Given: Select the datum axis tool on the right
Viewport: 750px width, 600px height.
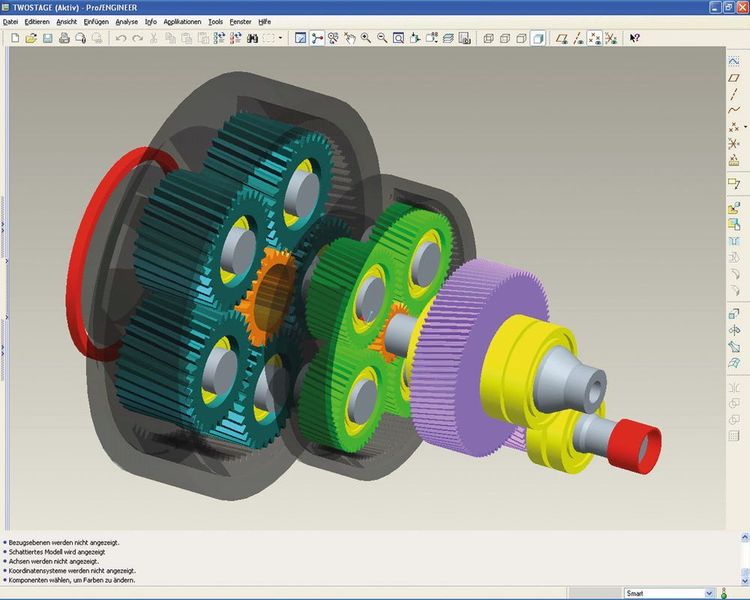Looking at the screenshot, I should coord(734,94).
